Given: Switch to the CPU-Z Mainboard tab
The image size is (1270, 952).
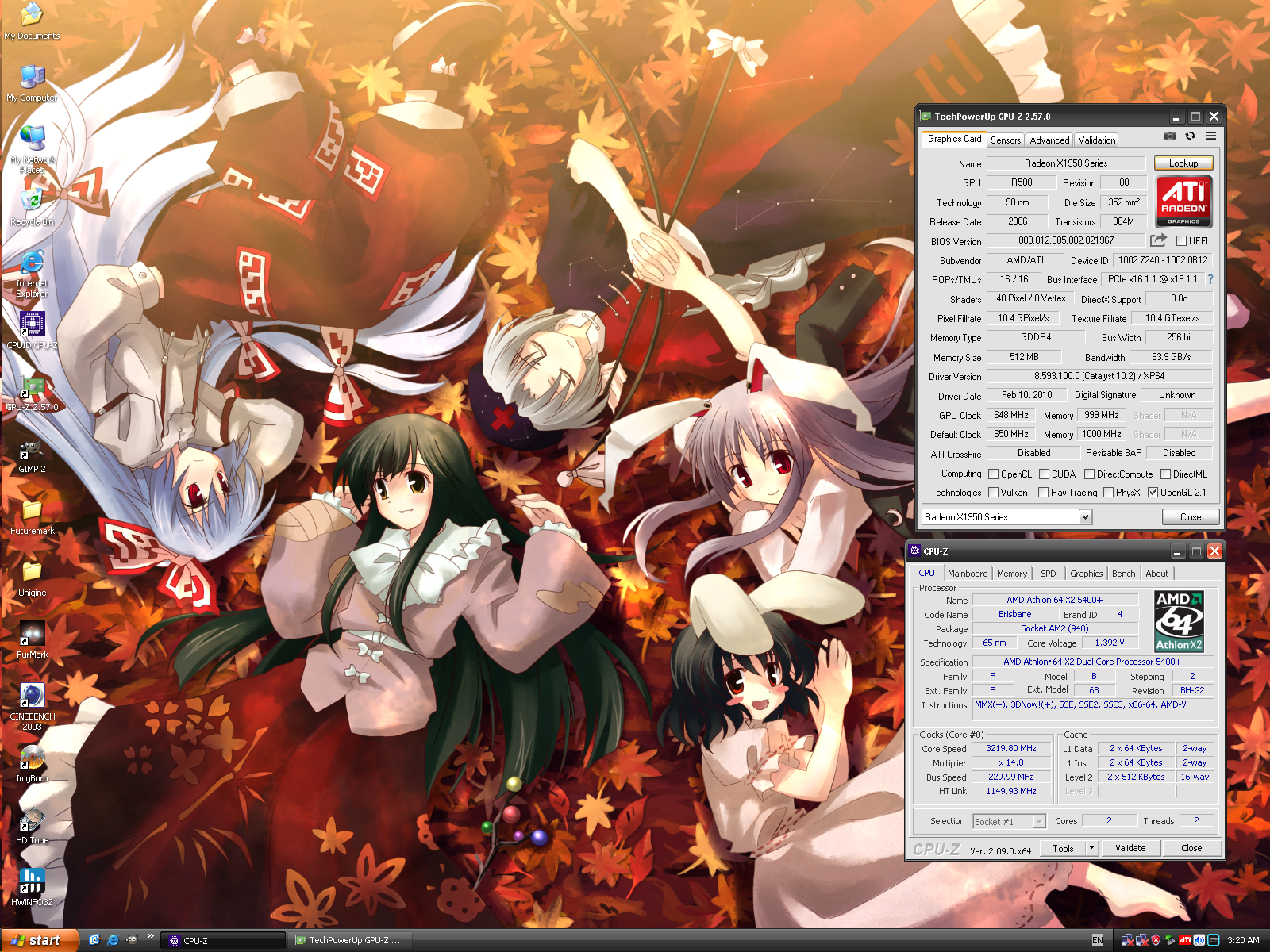Looking at the screenshot, I should (968, 574).
